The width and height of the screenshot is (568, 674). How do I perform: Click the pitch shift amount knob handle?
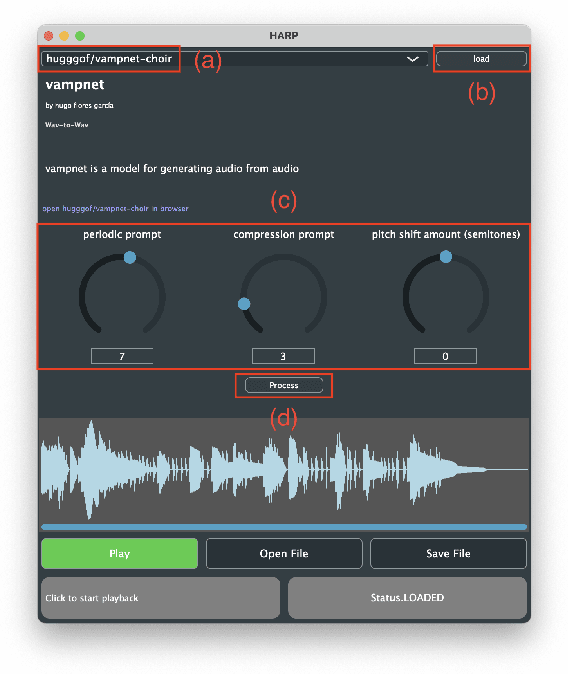(x=446, y=257)
